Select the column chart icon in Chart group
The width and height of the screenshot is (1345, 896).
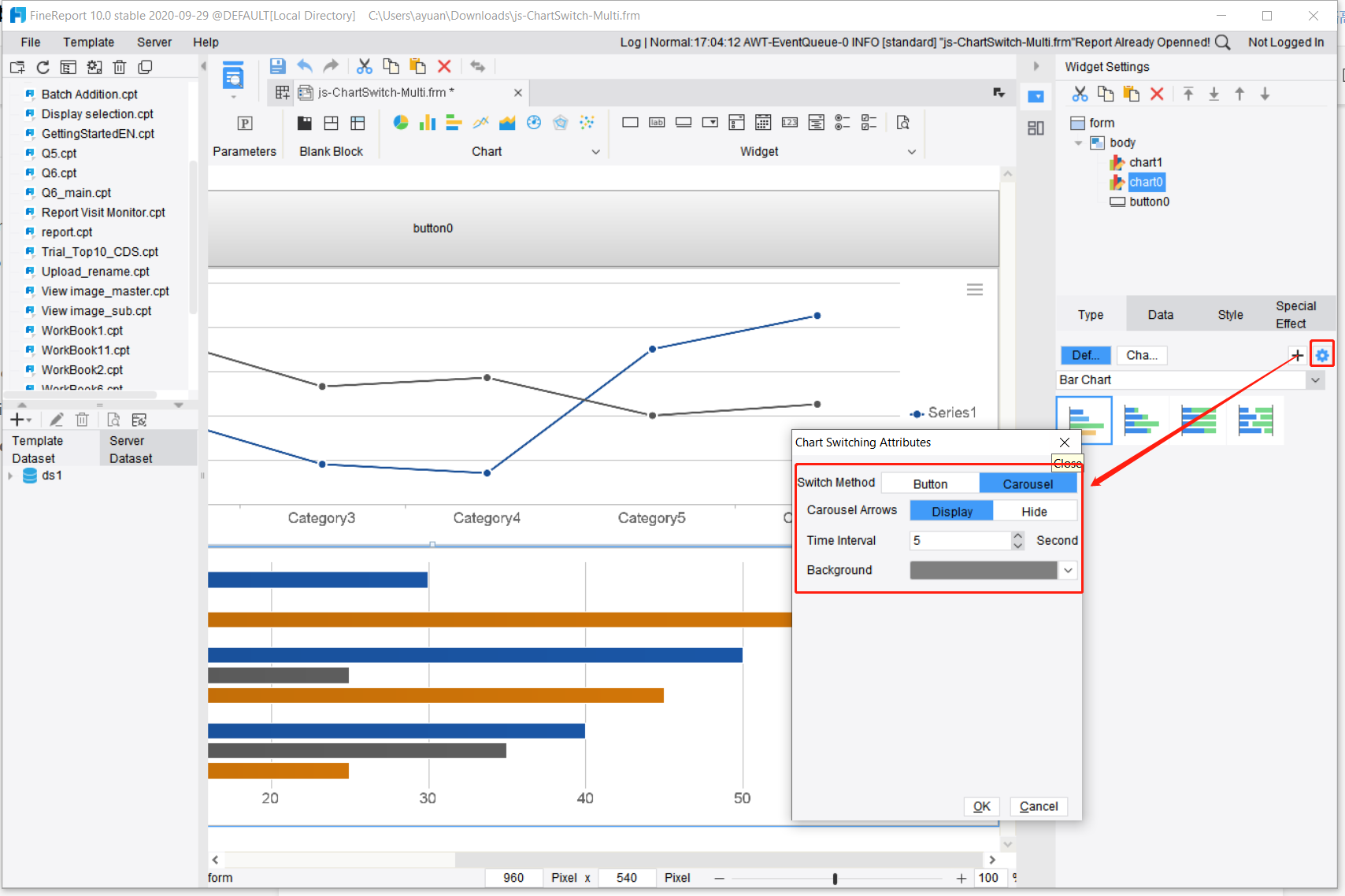pos(427,123)
